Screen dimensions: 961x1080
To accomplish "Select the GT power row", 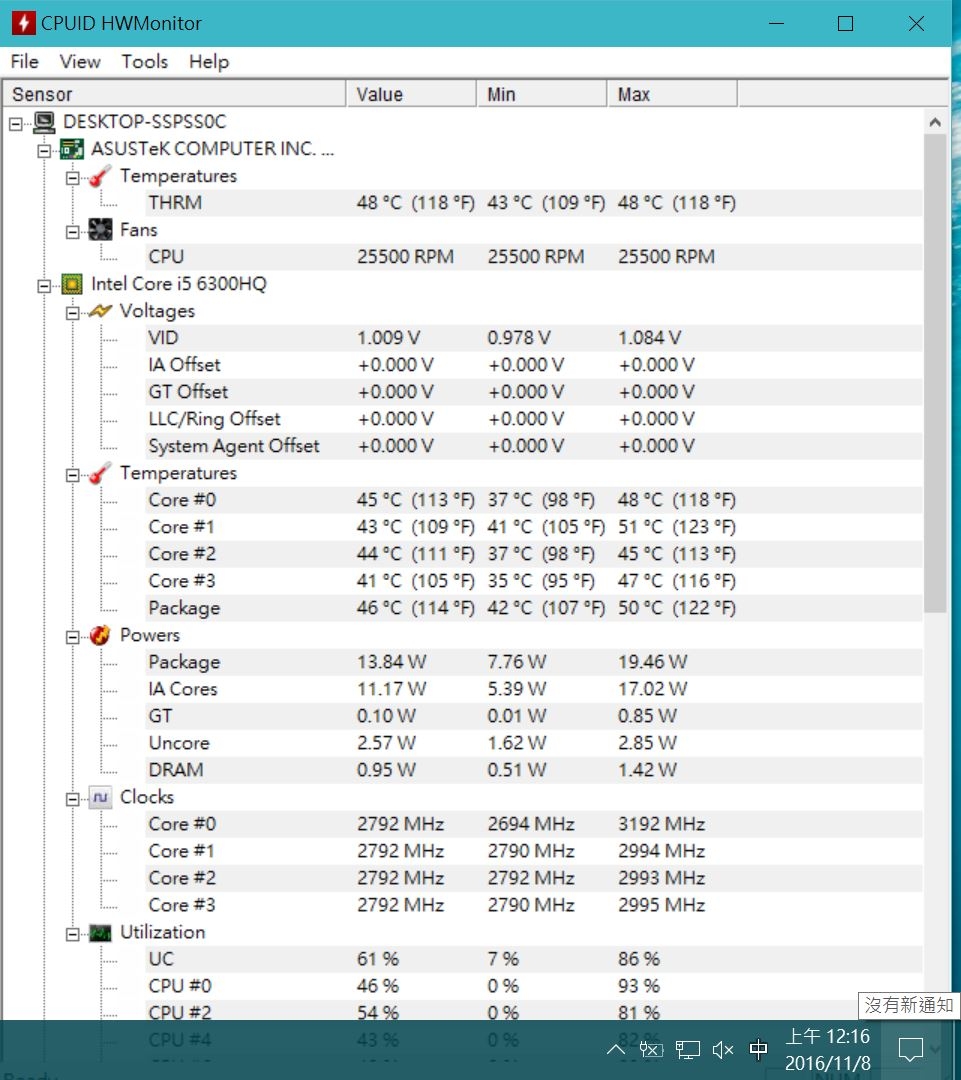I will pyautogui.click(x=534, y=716).
